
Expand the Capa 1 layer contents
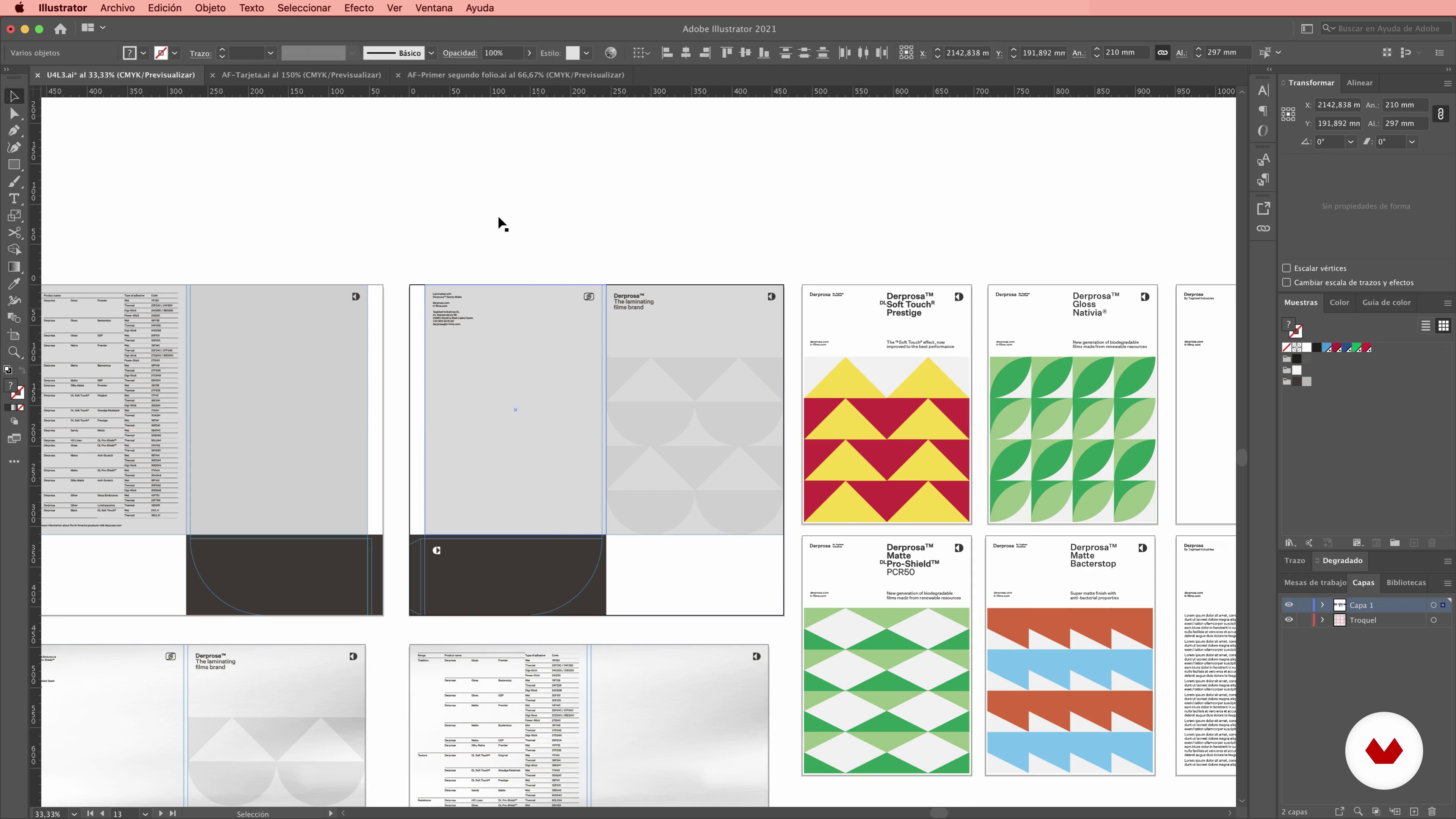(x=1322, y=605)
